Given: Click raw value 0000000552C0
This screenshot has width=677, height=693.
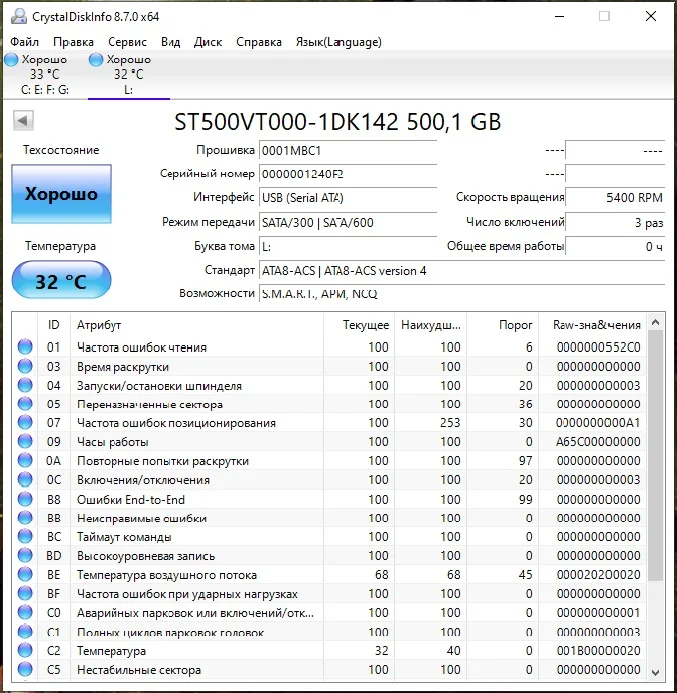Looking at the screenshot, I should pos(598,347).
